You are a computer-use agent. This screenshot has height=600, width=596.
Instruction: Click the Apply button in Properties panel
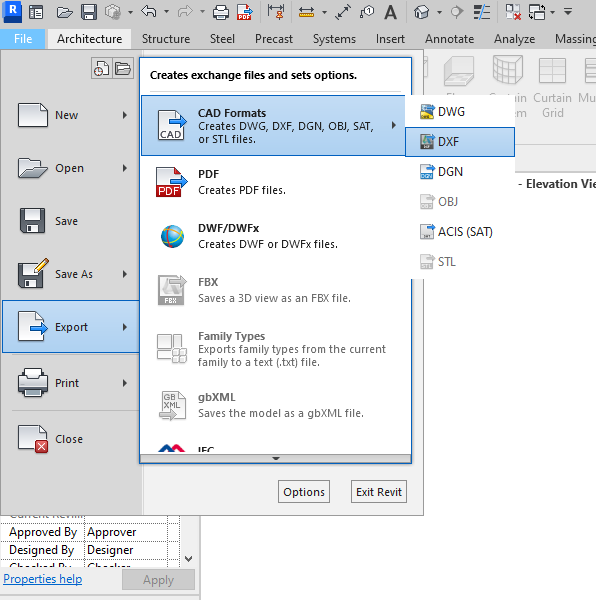tap(158, 580)
